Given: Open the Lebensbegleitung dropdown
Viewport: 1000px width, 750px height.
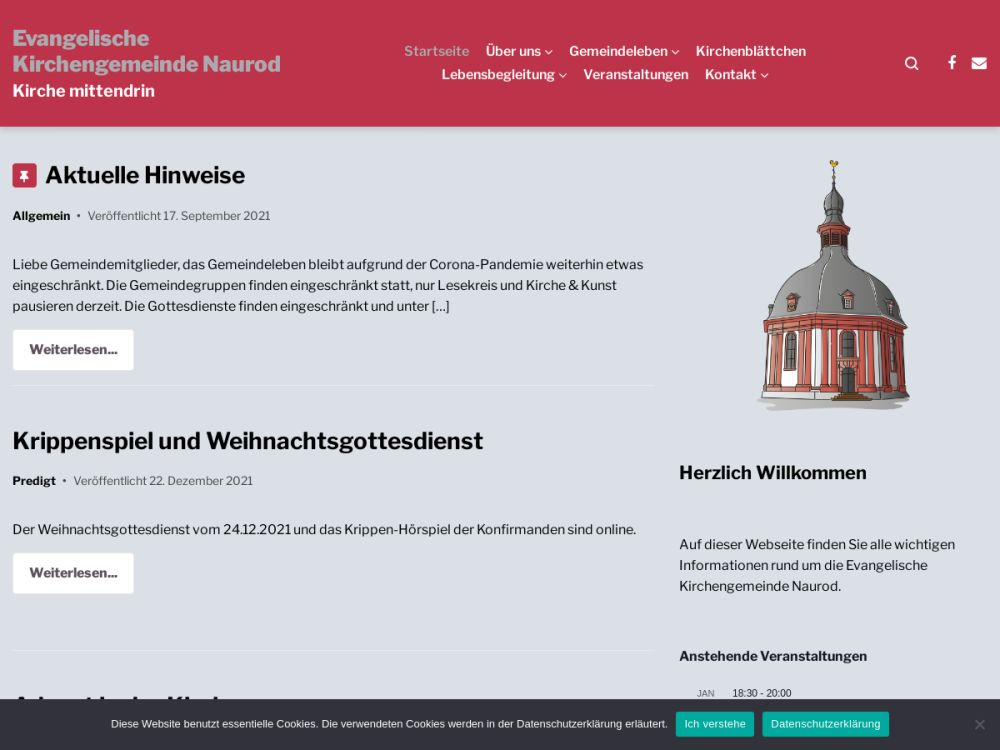Looking at the screenshot, I should 503,74.
